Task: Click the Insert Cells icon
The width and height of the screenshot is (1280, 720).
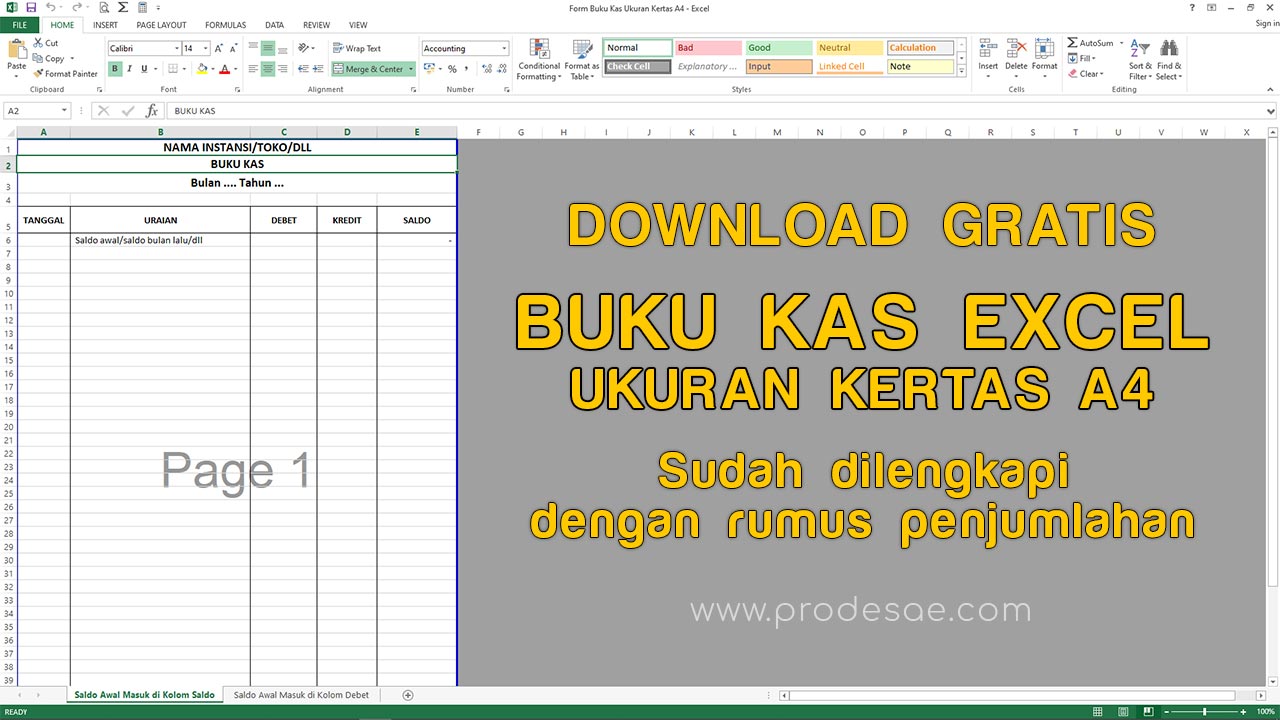Action: [988, 48]
